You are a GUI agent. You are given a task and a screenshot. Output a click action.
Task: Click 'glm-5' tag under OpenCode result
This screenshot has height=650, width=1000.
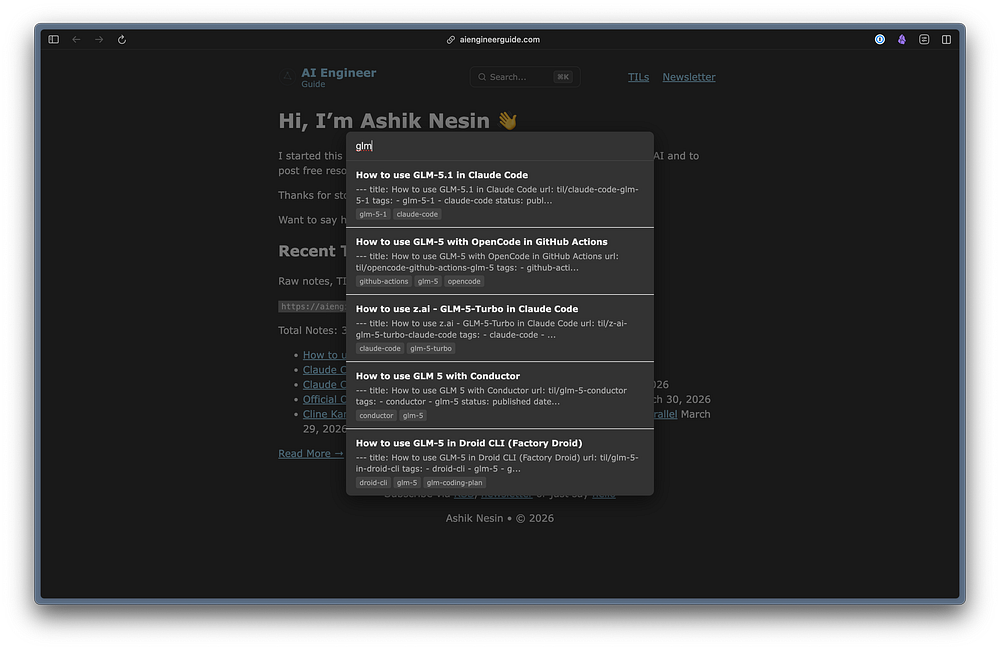coord(428,281)
